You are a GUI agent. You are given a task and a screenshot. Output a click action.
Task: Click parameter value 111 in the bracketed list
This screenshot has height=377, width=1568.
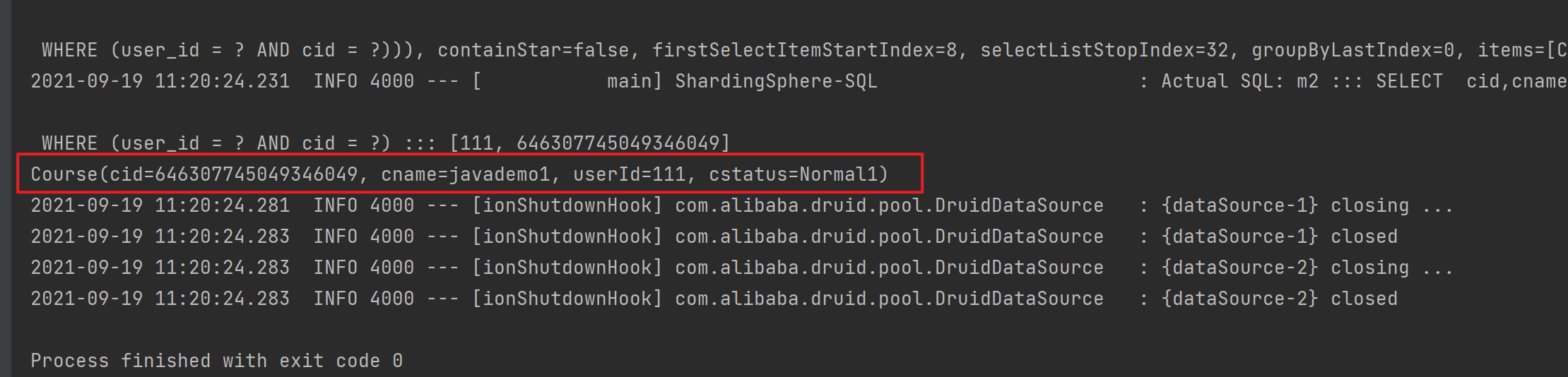pyautogui.click(x=476, y=143)
